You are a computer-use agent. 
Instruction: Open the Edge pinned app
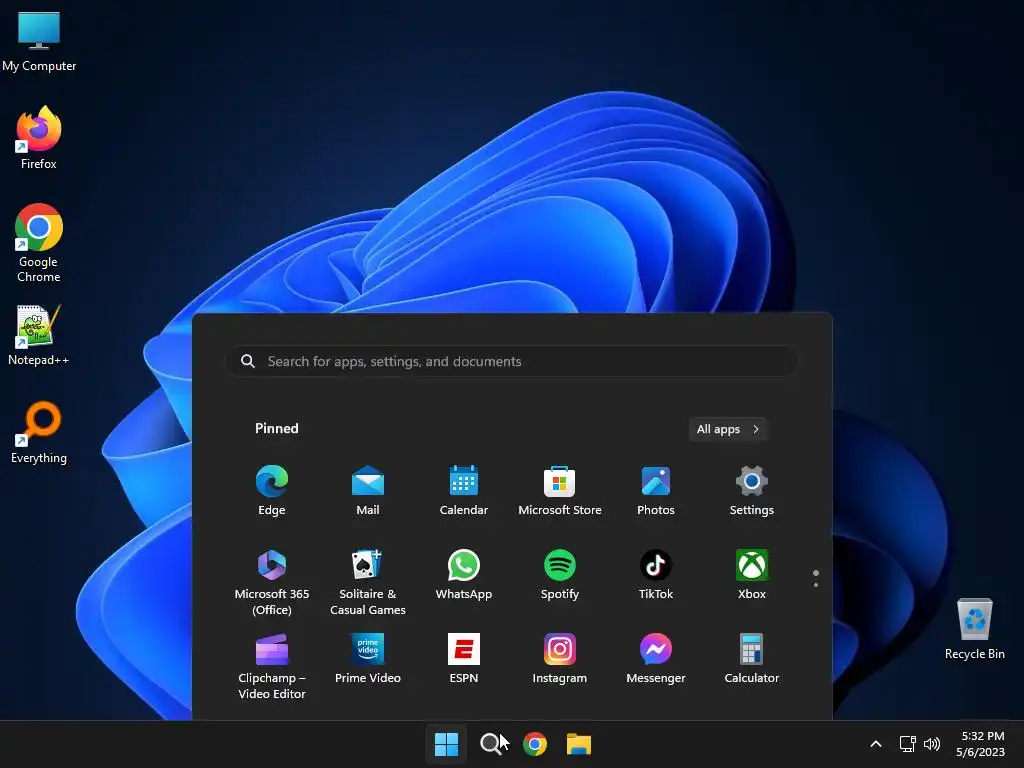(x=272, y=491)
